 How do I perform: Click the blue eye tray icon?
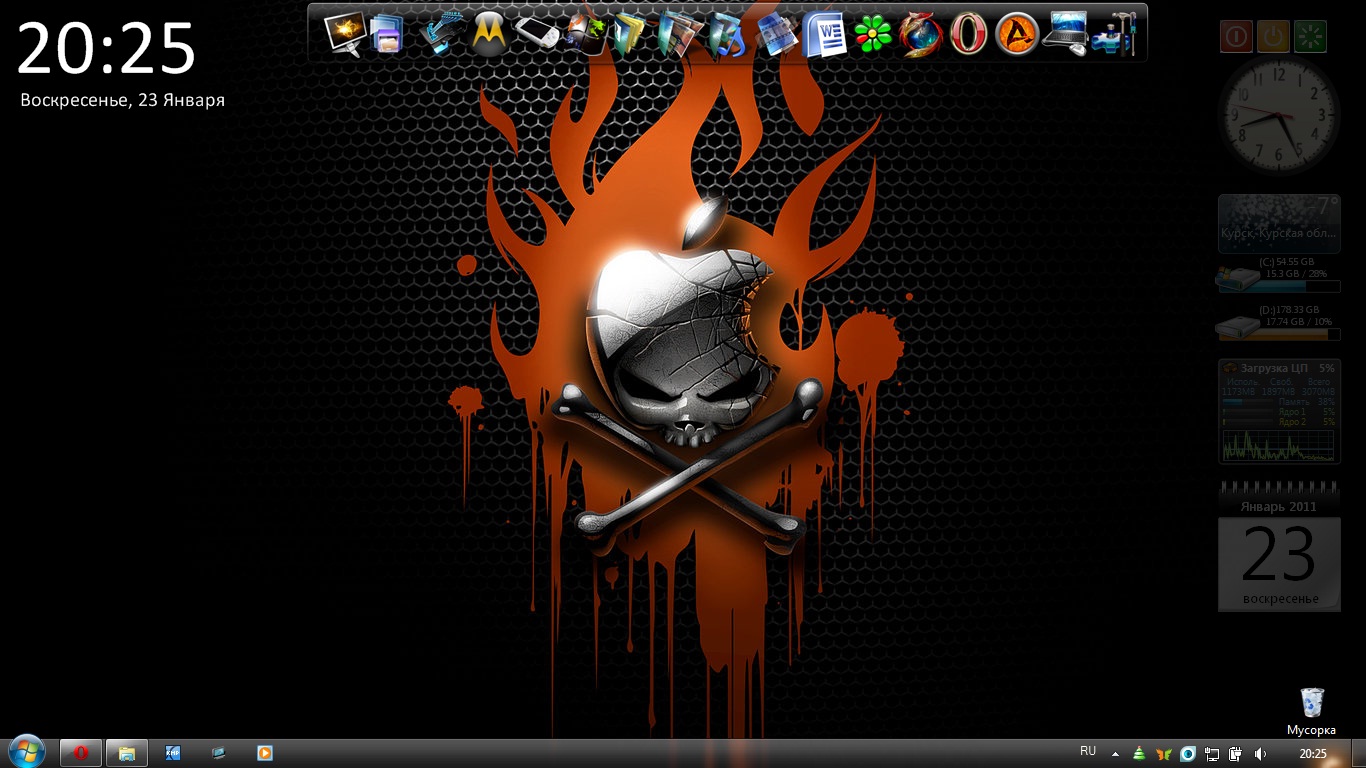coord(1188,754)
